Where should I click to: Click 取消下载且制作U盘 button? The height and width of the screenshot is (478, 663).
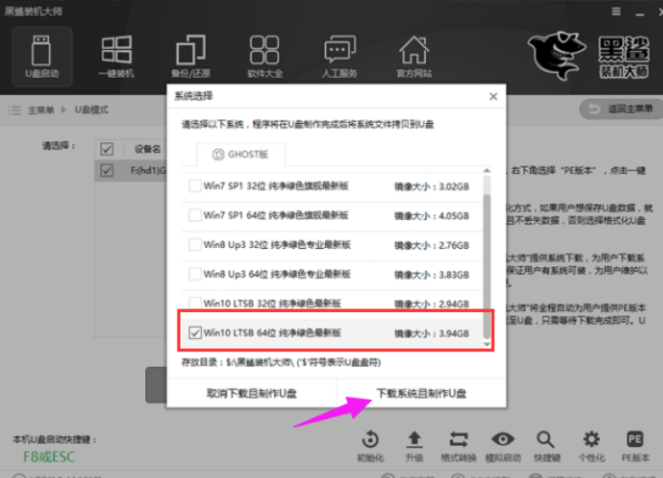pyautogui.click(x=251, y=394)
